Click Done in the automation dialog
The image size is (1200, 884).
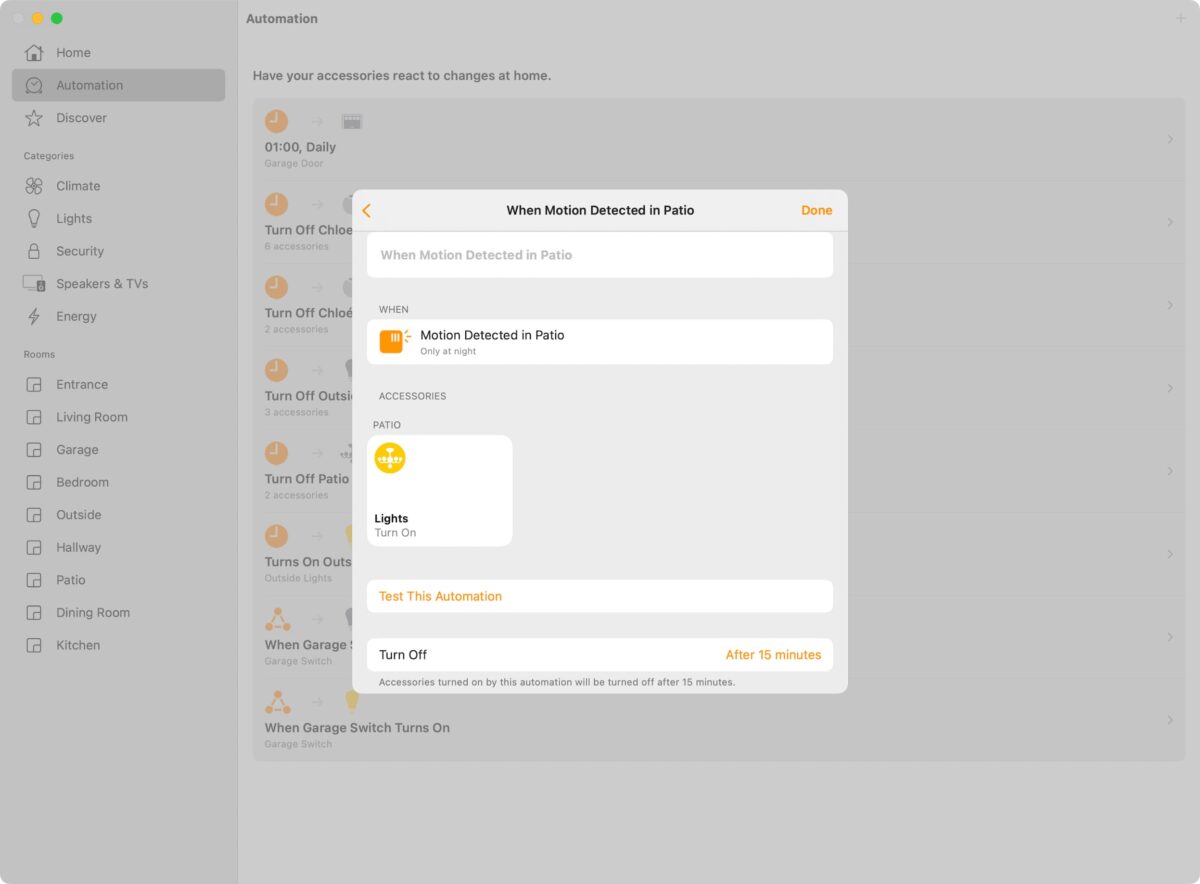pos(816,210)
